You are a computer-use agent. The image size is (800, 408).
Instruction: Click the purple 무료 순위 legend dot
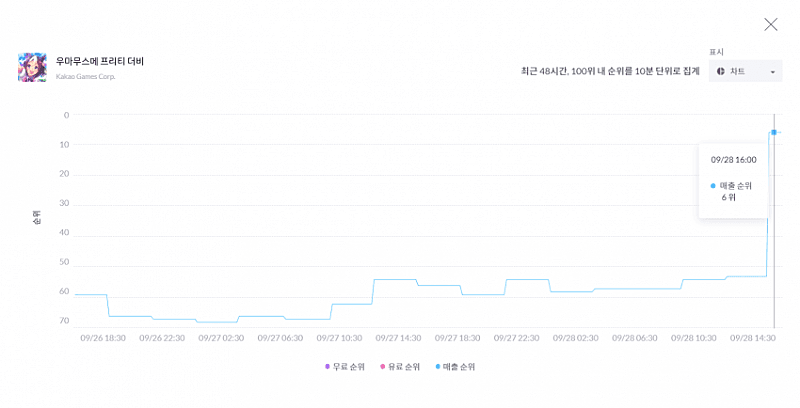pos(327,367)
